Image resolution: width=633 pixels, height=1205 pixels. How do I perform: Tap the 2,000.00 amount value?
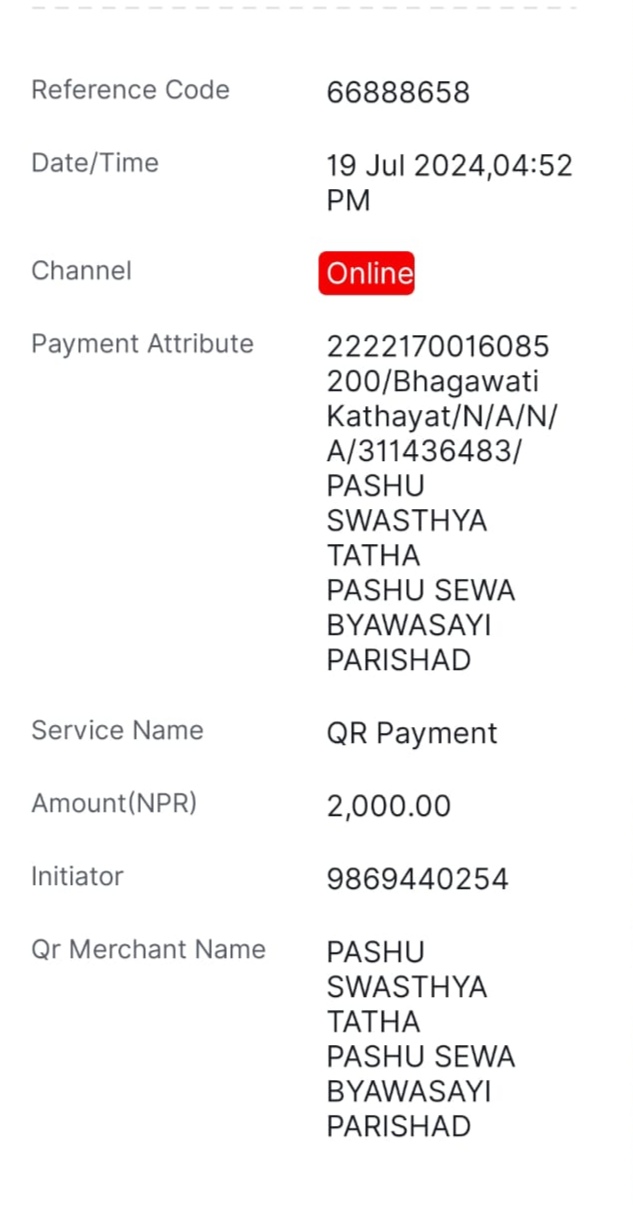(389, 806)
